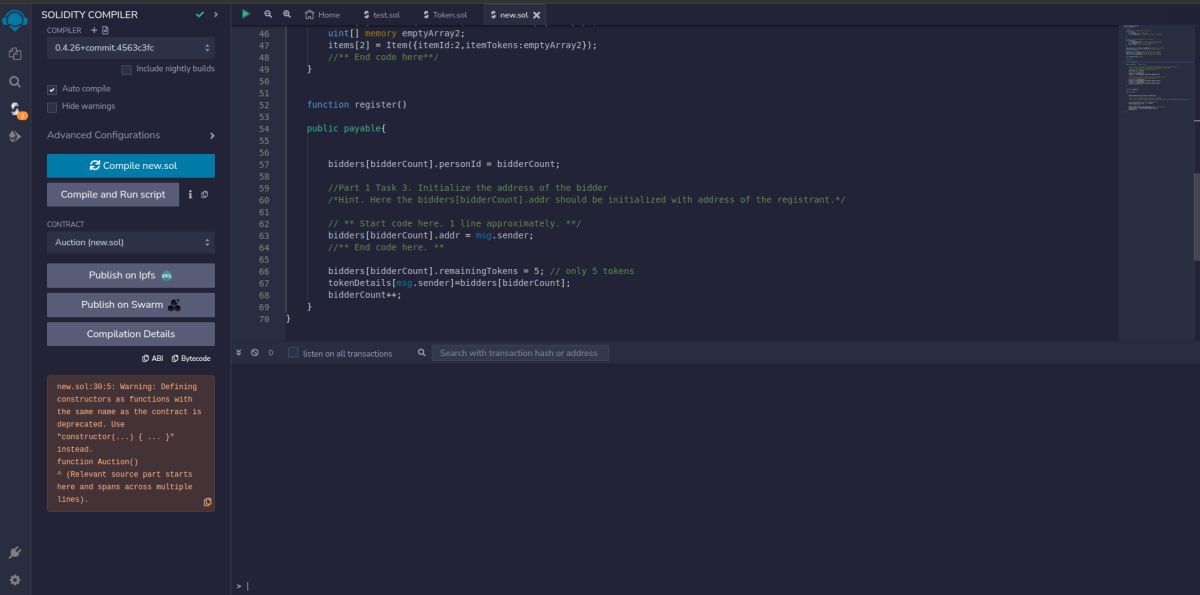Copy the warning message via its copy icon
1200x595 pixels.
click(207, 502)
